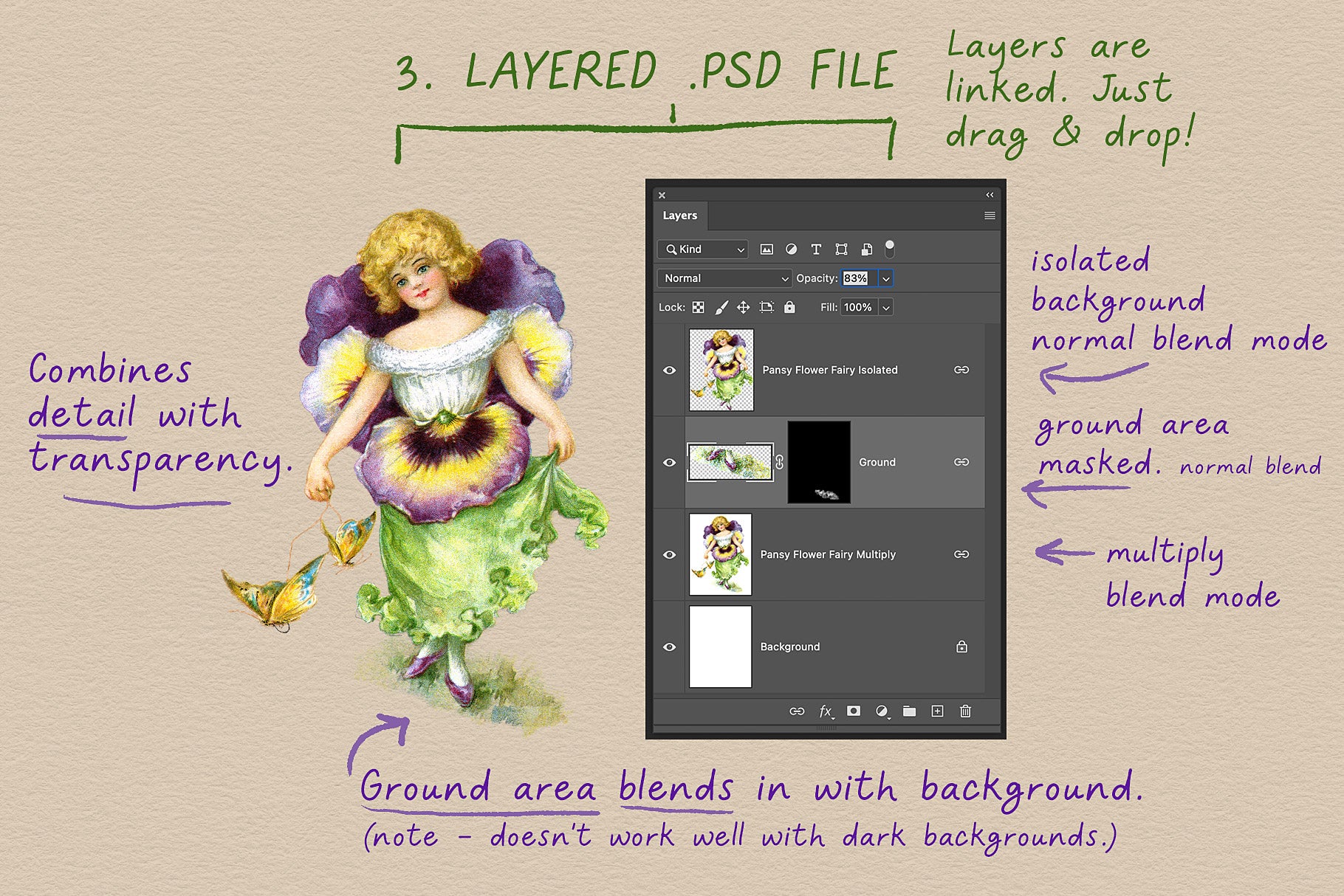Click the Opacity label
The width and height of the screenshot is (1344, 896).
click(x=817, y=278)
